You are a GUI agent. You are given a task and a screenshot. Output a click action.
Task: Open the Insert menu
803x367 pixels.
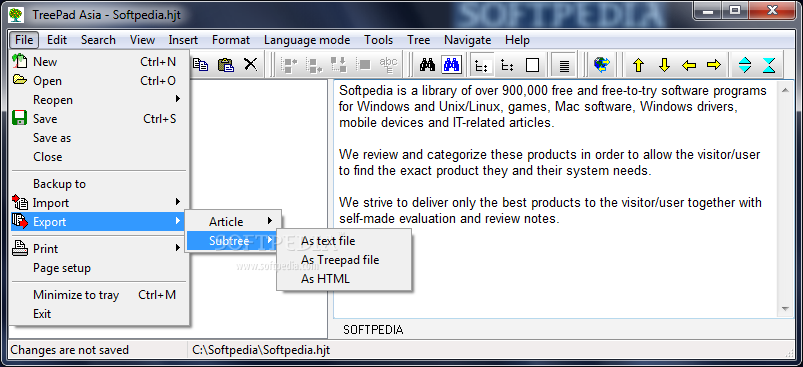pyautogui.click(x=183, y=40)
